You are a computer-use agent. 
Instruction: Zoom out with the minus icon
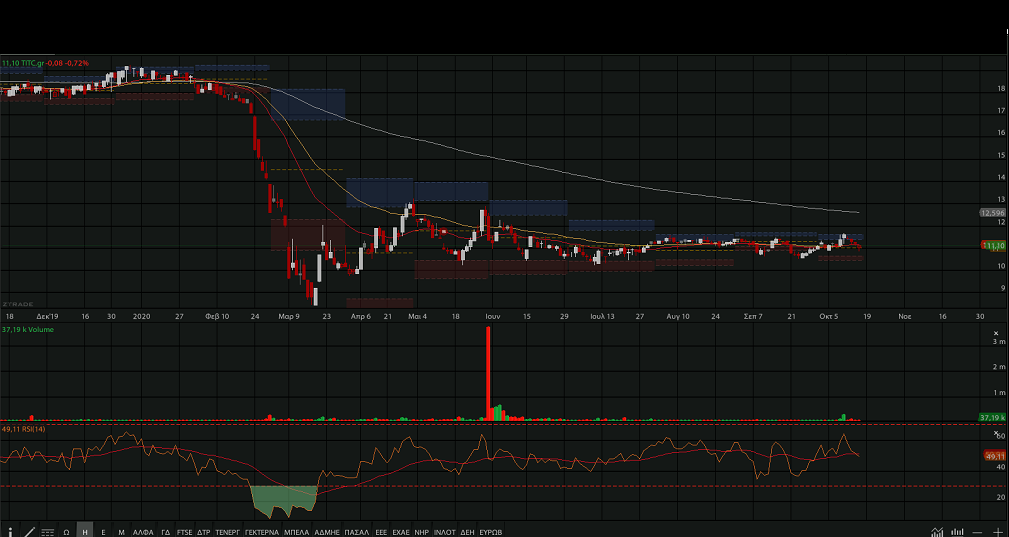(978, 531)
